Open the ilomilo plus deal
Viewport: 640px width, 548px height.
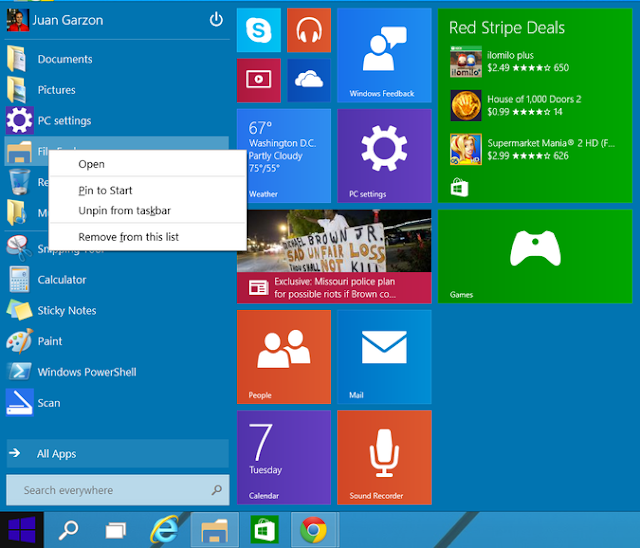[510, 62]
